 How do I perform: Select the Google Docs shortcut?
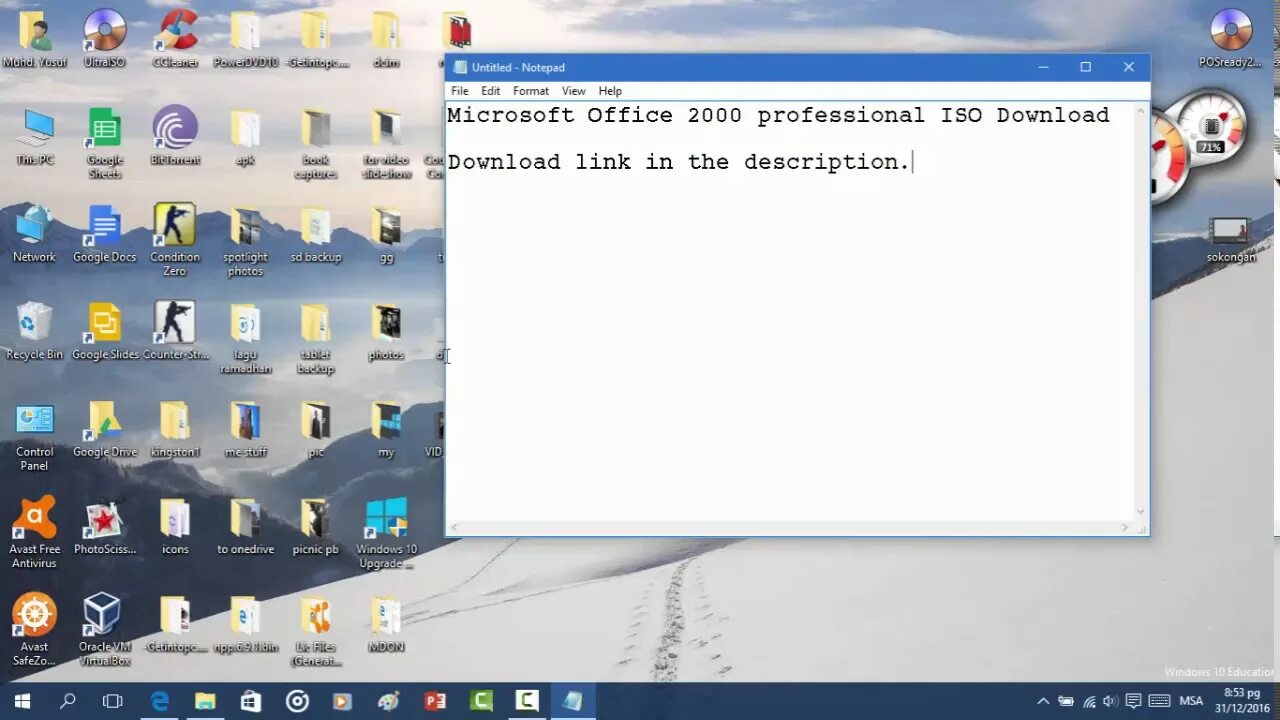[x=105, y=234]
